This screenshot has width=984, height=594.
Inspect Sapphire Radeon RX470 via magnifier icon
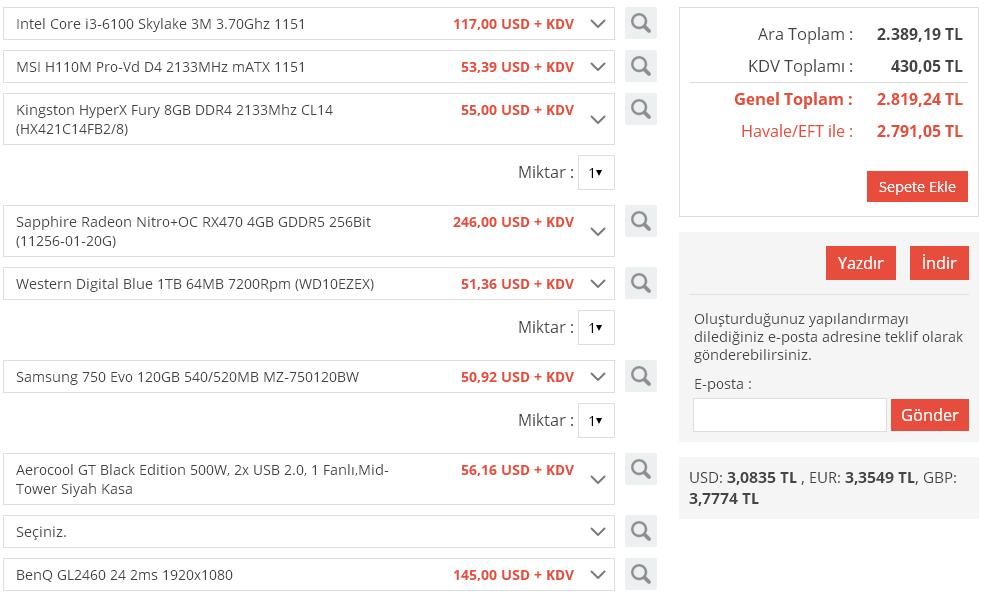coord(641,221)
